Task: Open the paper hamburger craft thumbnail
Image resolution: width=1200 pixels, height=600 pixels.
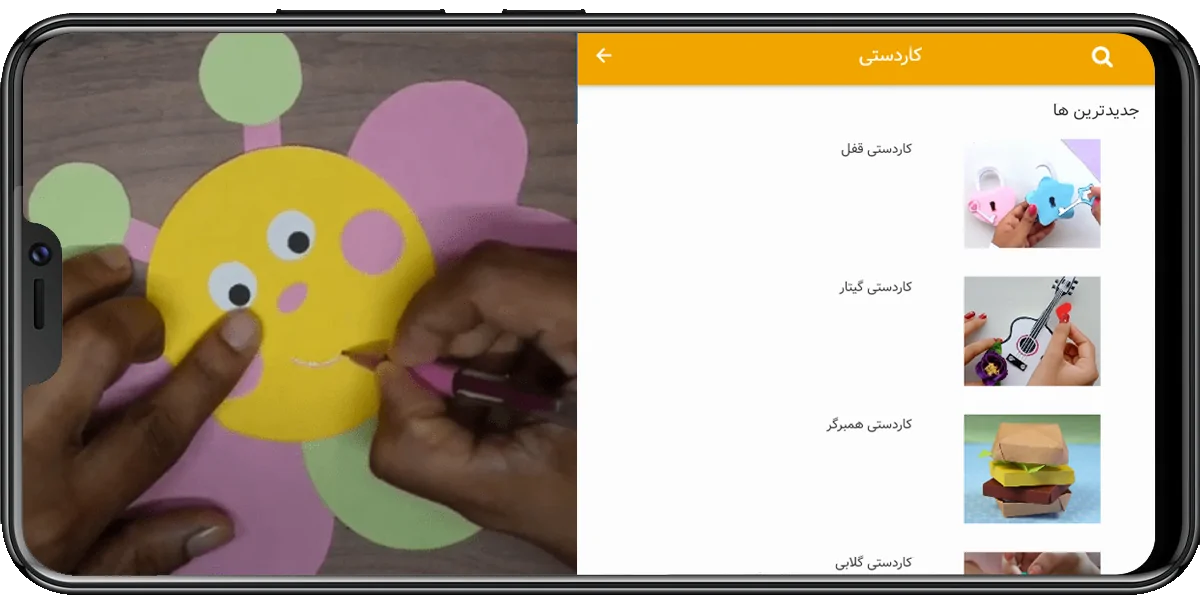Action: pos(1032,469)
